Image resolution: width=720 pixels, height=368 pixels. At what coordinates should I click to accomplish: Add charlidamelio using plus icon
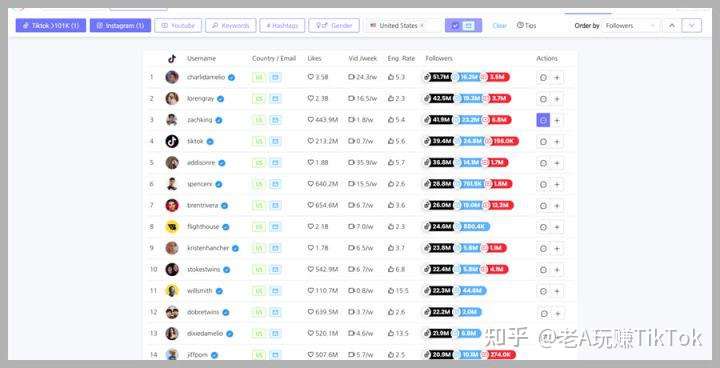click(557, 78)
